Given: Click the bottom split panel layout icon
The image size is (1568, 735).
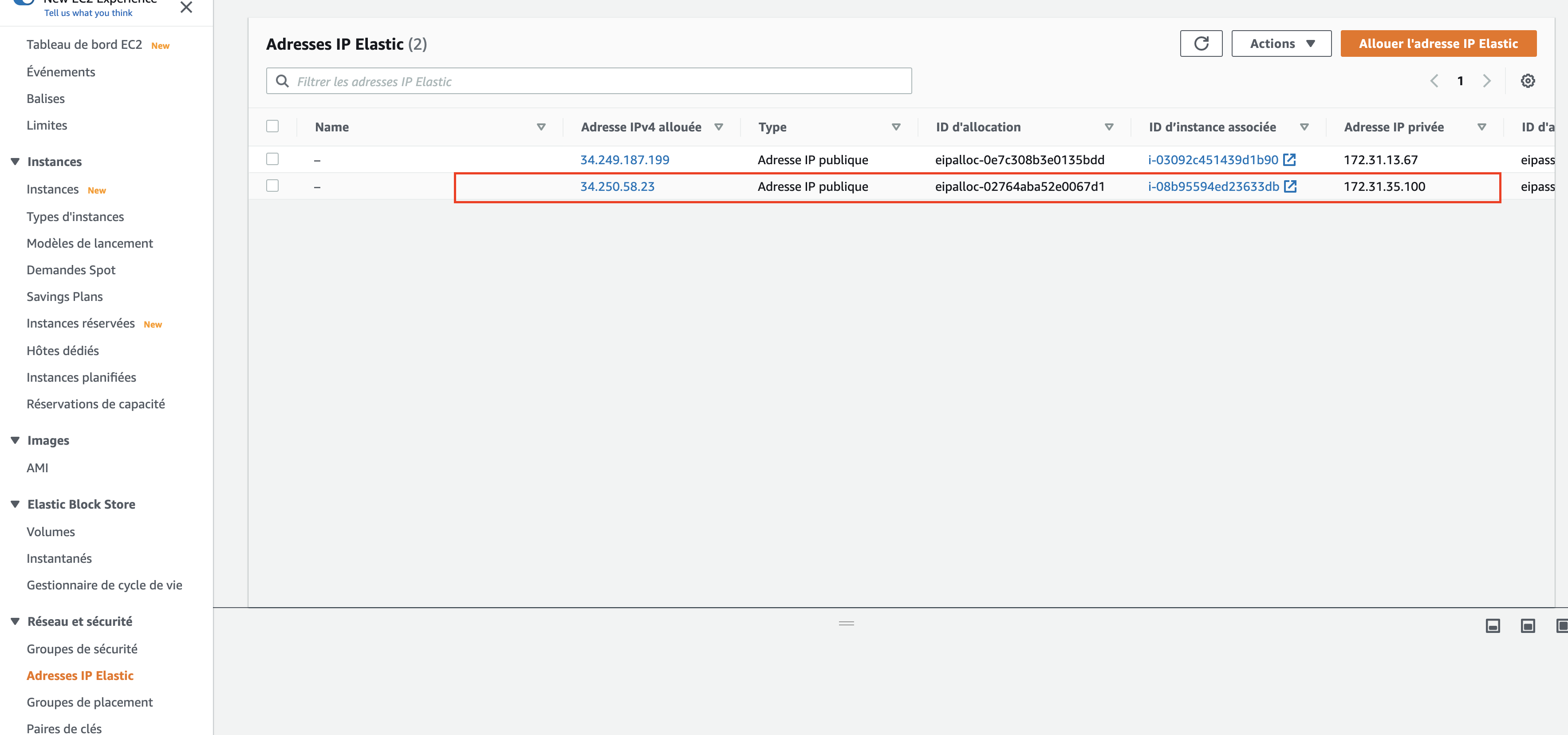Looking at the screenshot, I should pos(1493,625).
